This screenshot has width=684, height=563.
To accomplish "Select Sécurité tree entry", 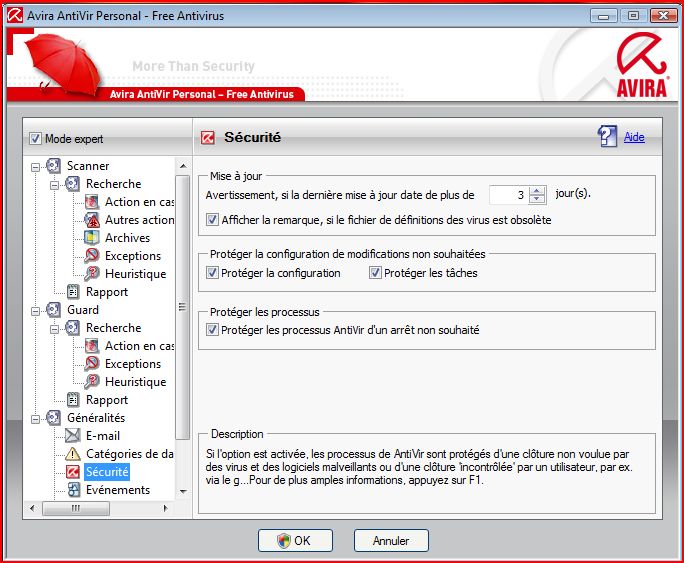I will click(107, 472).
